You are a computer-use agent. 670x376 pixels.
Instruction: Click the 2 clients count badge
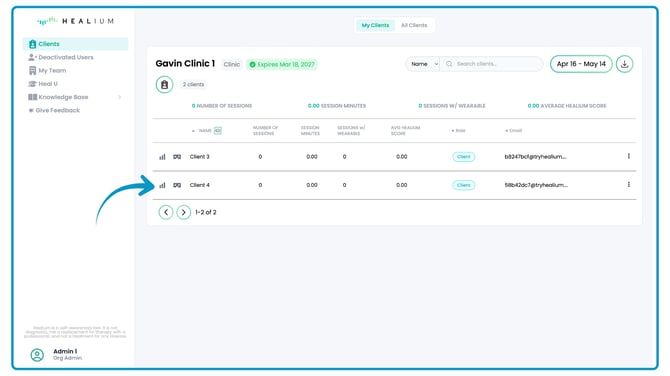click(x=193, y=85)
